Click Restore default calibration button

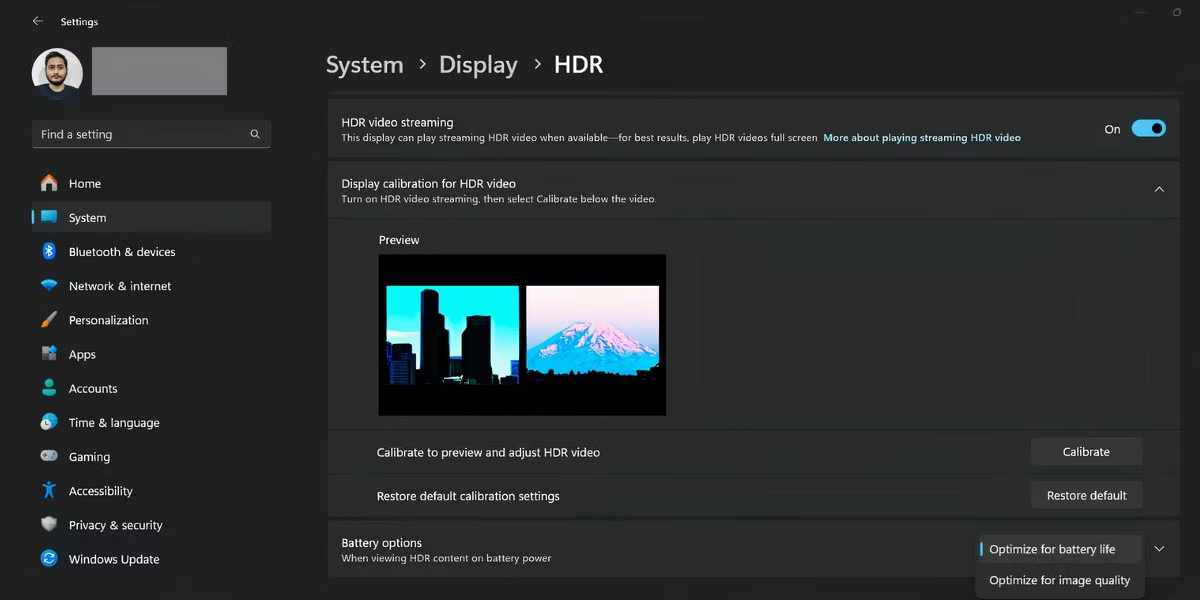(x=1086, y=494)
